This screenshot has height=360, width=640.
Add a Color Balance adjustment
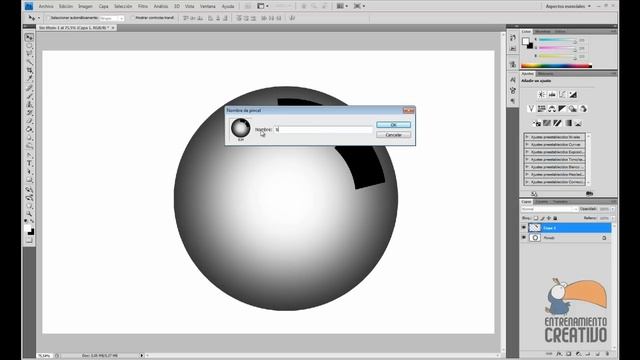click(552, 109)
